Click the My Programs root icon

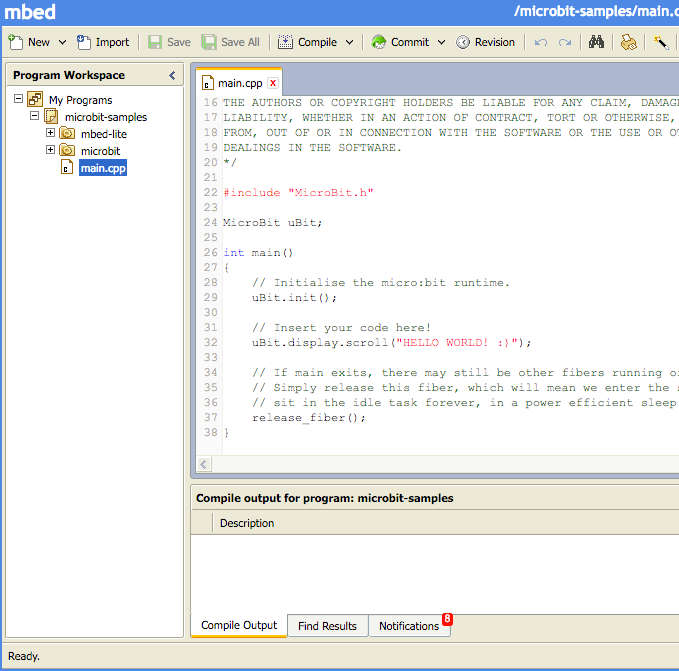(35, 99)
